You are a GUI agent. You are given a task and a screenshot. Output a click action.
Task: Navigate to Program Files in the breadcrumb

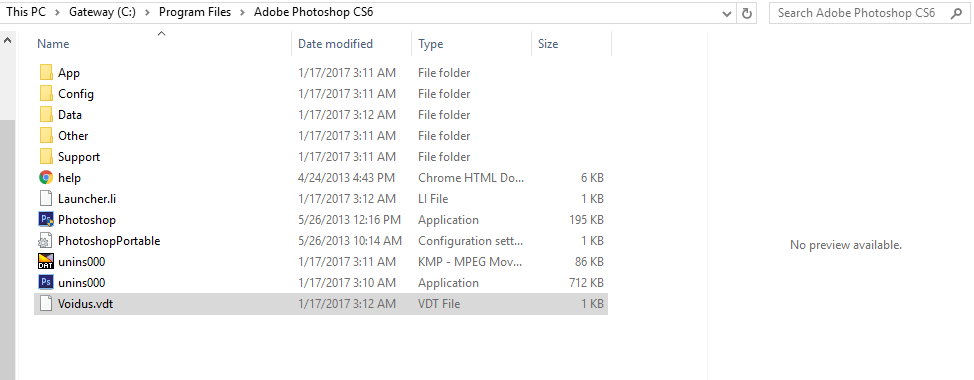195,12
